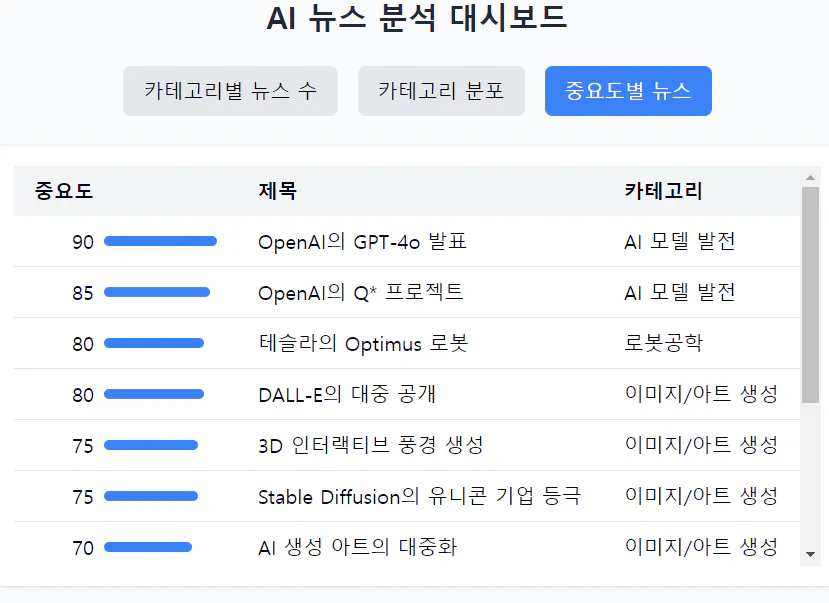Click the importance value 70
The height and width of the screenshot is (603, 829).
click(x=83, y=548)
